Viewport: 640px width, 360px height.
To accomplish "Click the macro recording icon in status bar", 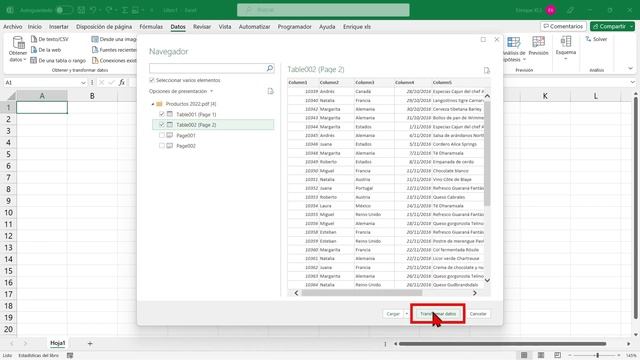I will (70, 356).
